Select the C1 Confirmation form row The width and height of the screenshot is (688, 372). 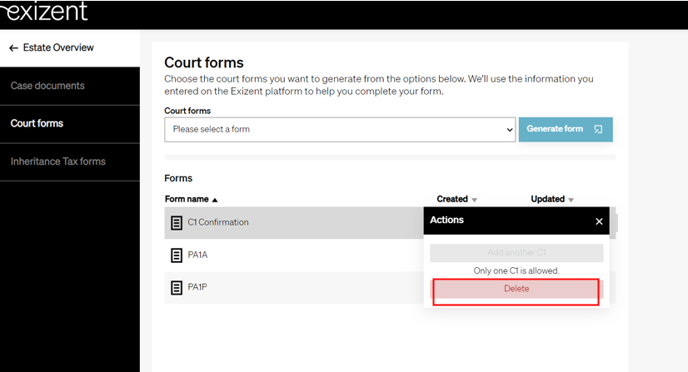pyautogui.click(x=294, y=223)
